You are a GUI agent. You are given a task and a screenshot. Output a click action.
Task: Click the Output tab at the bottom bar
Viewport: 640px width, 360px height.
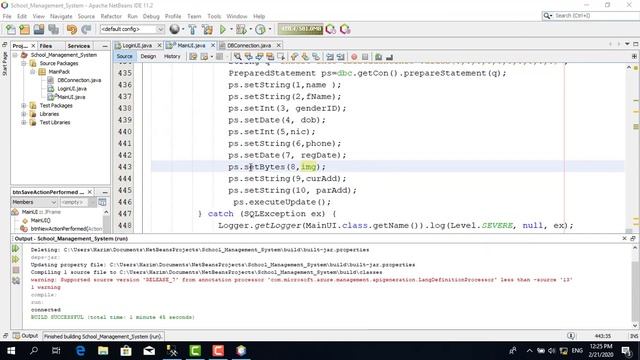tap(26, 336)
